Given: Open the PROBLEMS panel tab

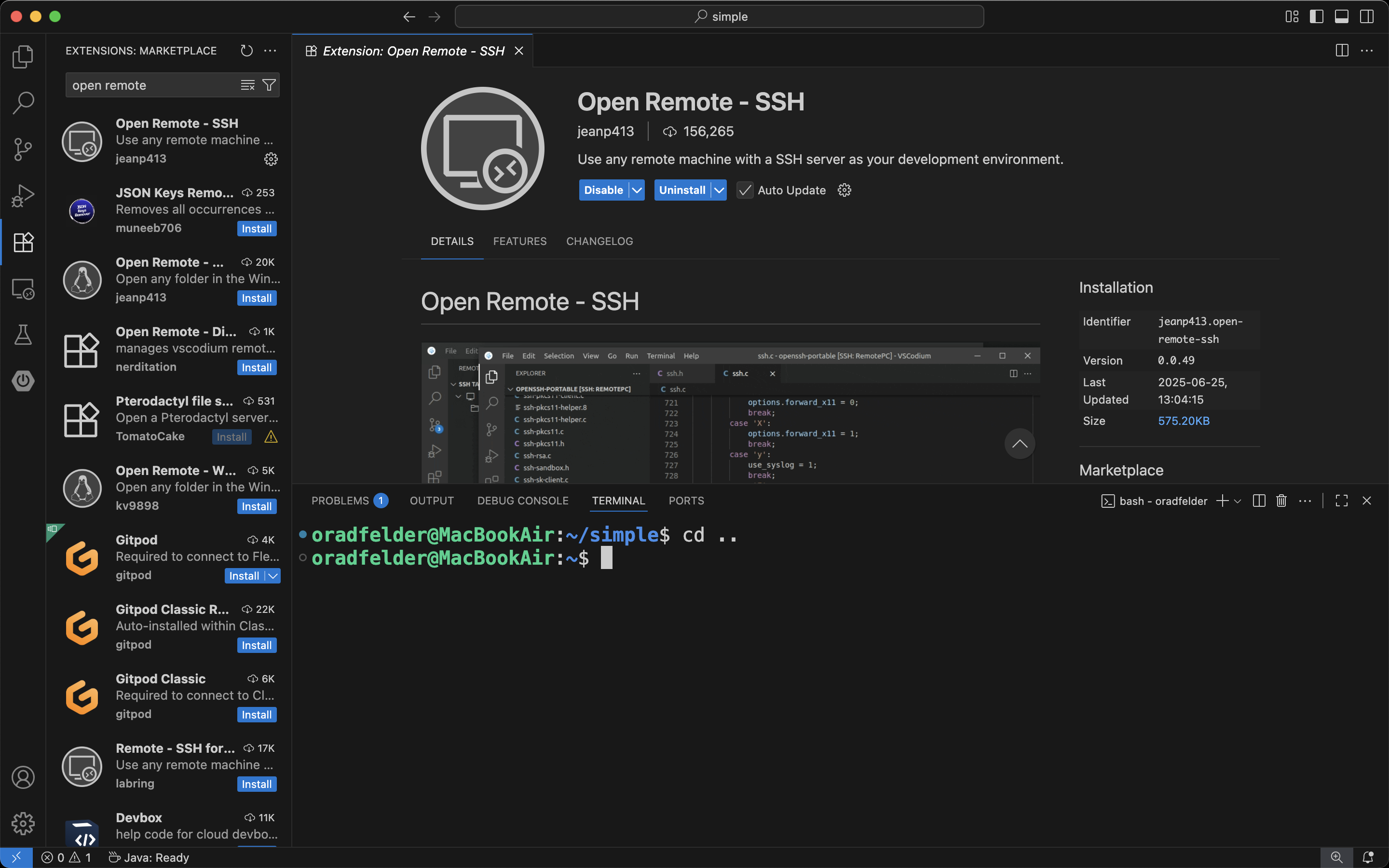Looking at the screenshot, I should (350, 501).
